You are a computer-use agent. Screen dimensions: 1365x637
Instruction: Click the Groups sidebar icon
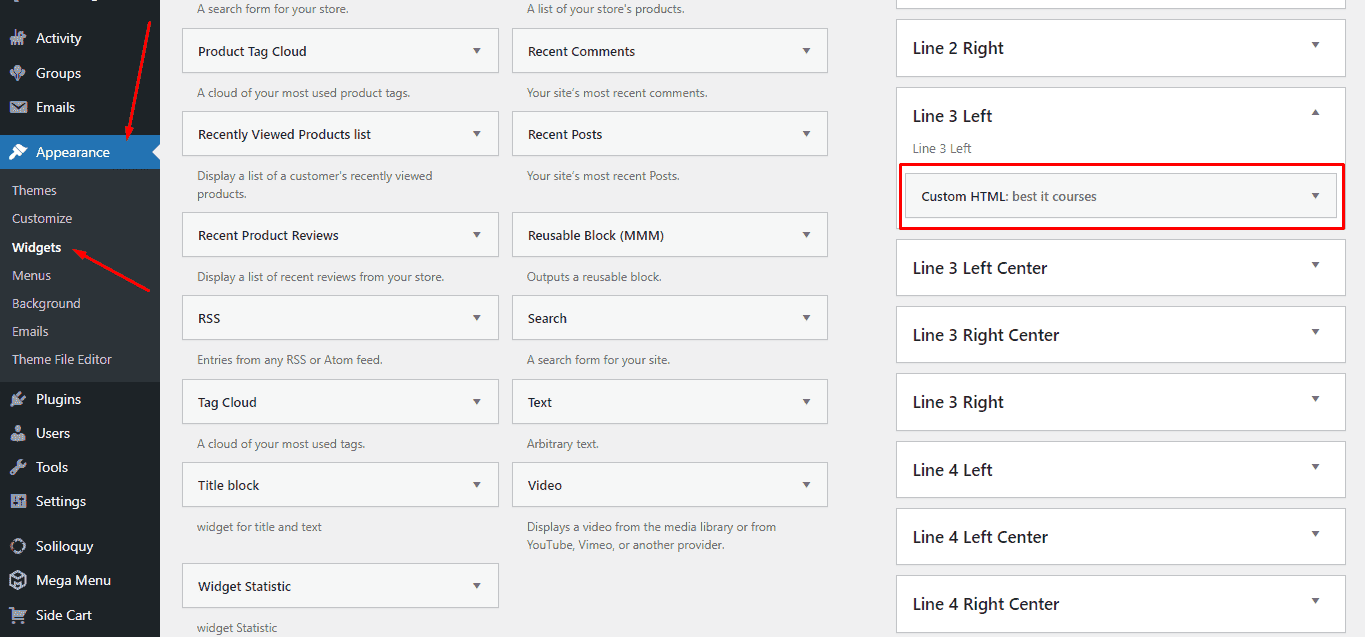point(18,73)
